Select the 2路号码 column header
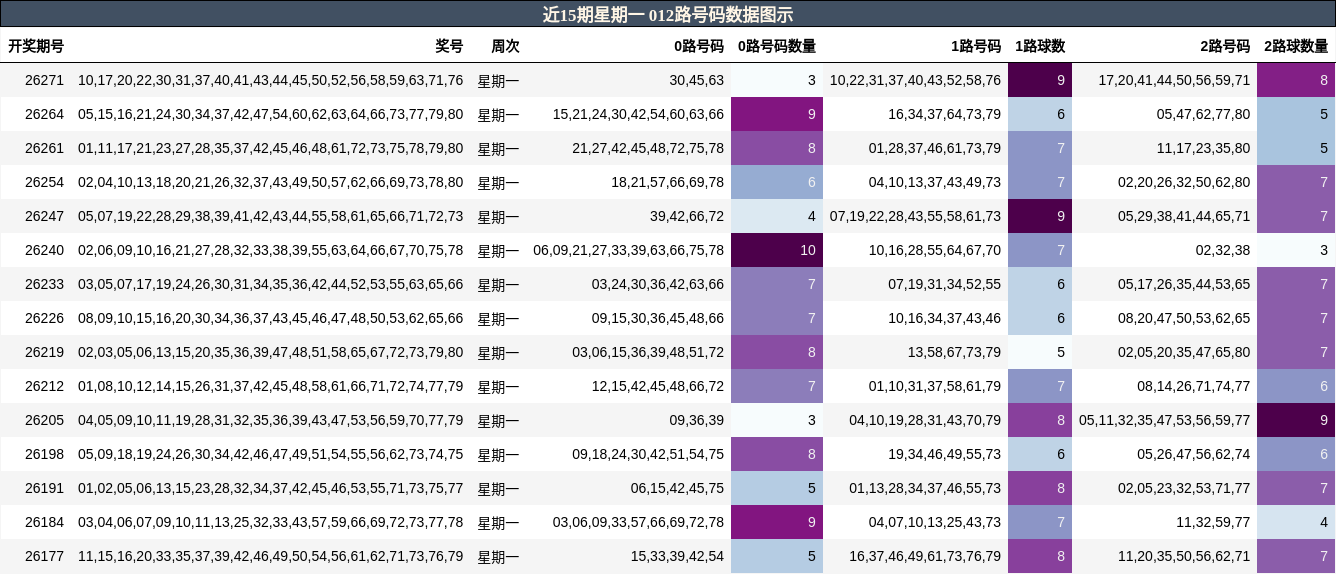1336x574 pixels. tap(1225, 46)
